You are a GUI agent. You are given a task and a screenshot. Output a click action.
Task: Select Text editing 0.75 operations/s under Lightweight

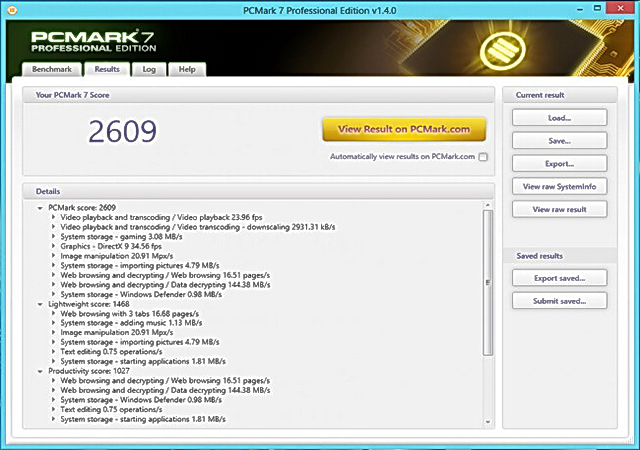111,352
